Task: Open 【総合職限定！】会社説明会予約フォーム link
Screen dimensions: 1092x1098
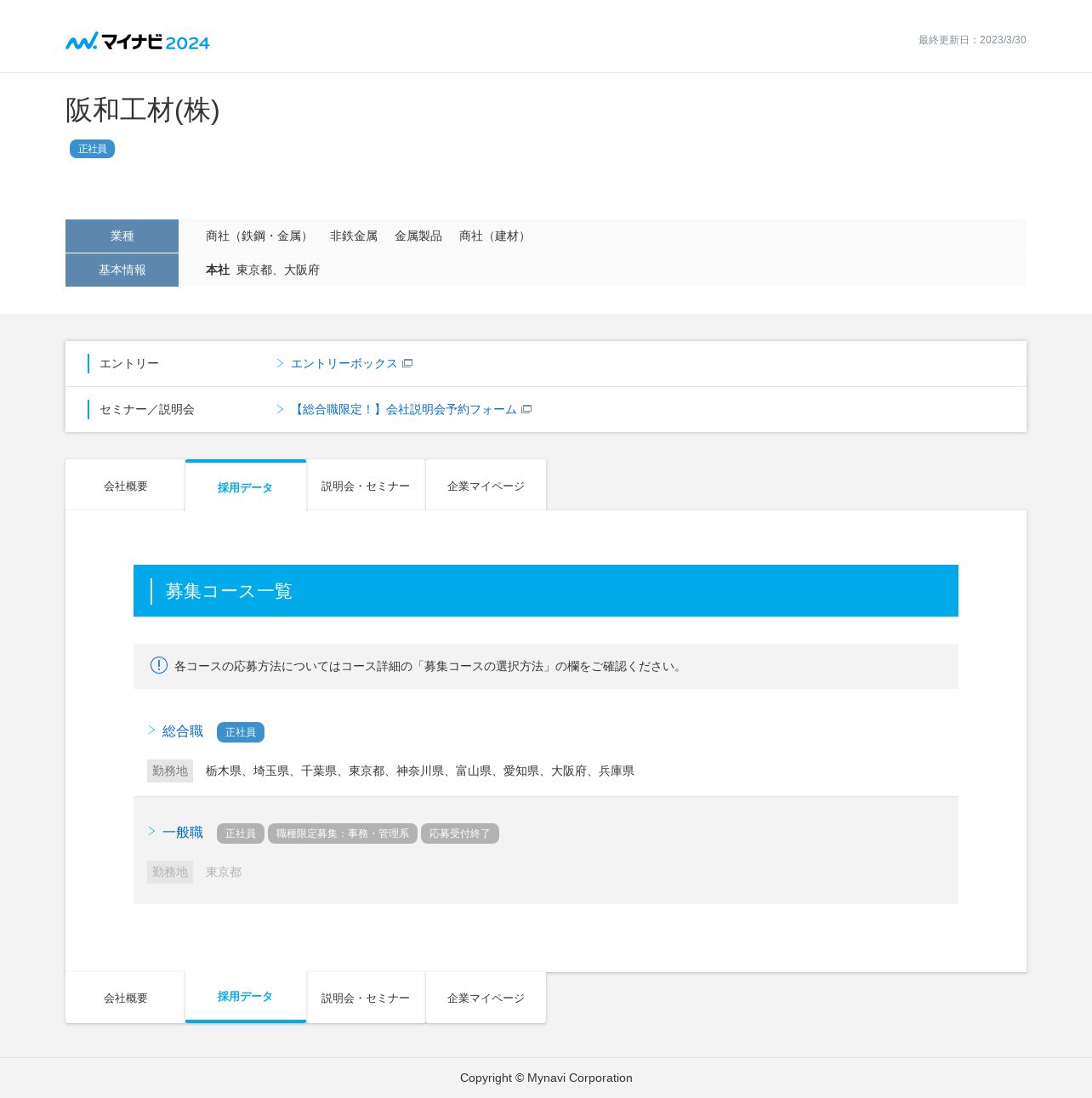Action: tap(404, 410)
